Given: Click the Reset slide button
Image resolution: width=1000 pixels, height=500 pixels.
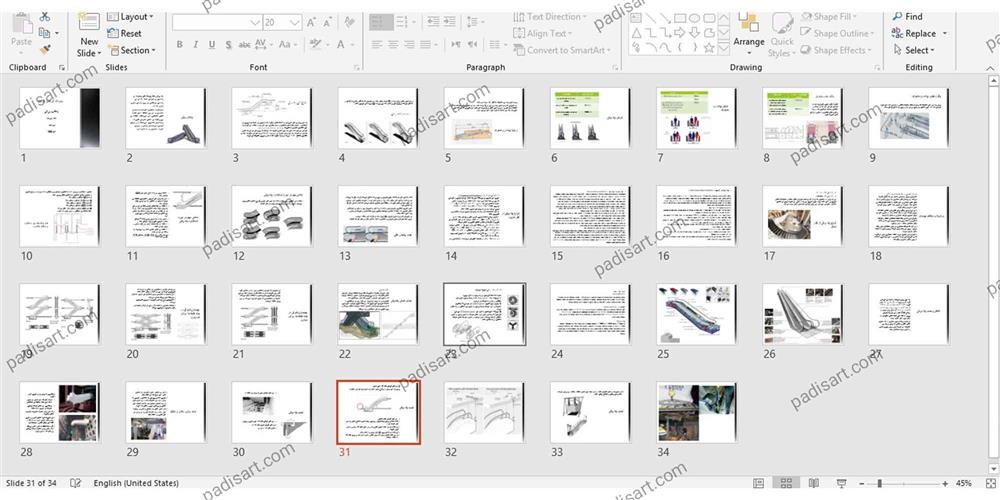Looking at the screenshot, I should (124, 33).
